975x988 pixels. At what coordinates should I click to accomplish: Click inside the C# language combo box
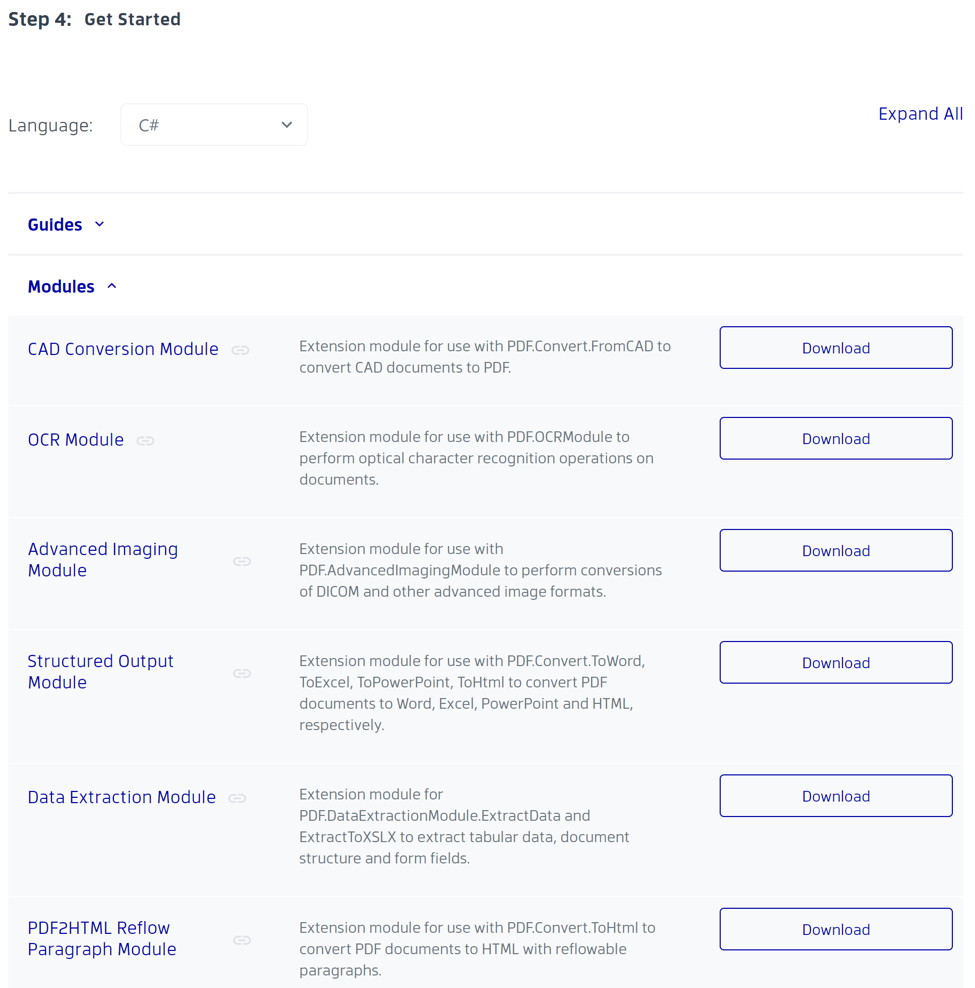click(x=200, y=124)
